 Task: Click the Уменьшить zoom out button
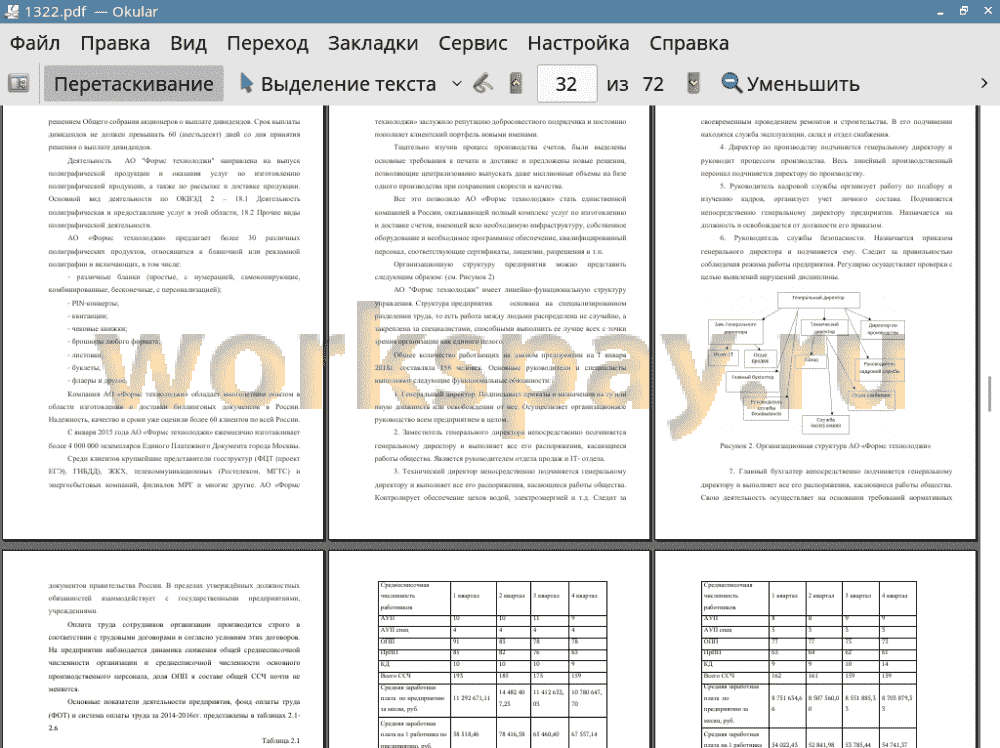point(790,84)
